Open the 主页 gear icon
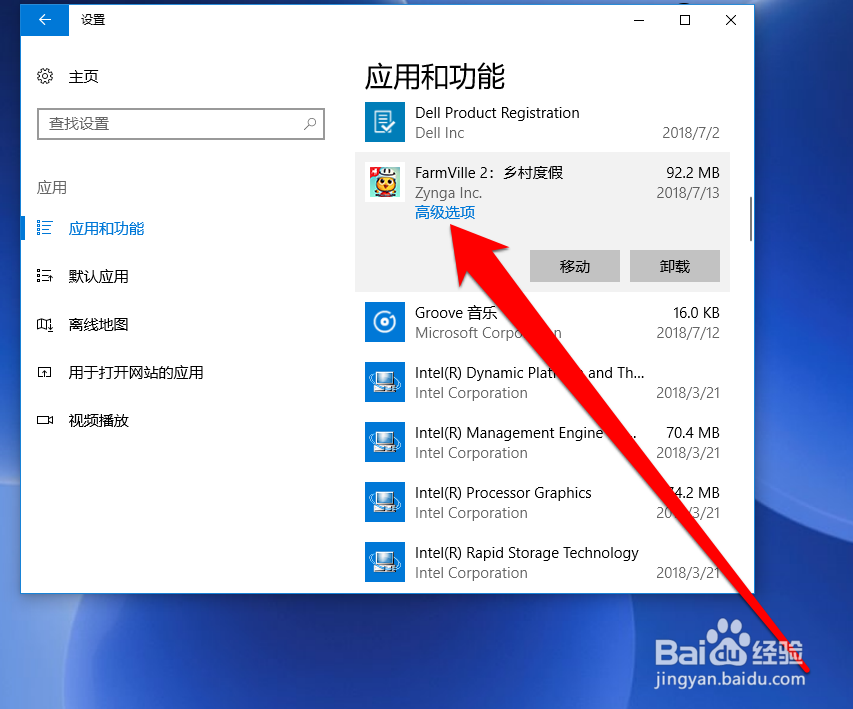The image size is (853, 709). [x=45, y=76]
